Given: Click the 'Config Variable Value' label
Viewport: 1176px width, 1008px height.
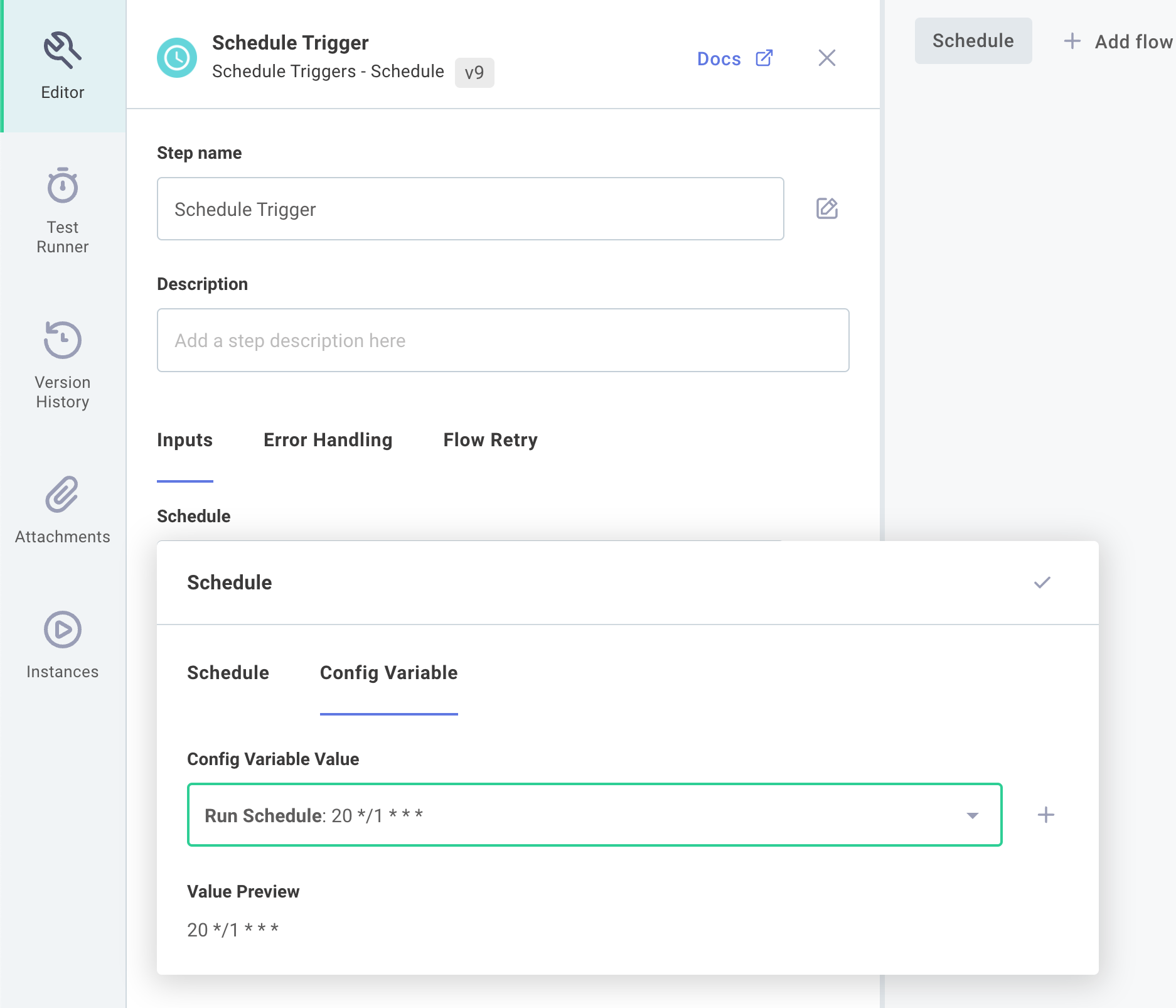Looking at the screenshot, I should (273, 759).
